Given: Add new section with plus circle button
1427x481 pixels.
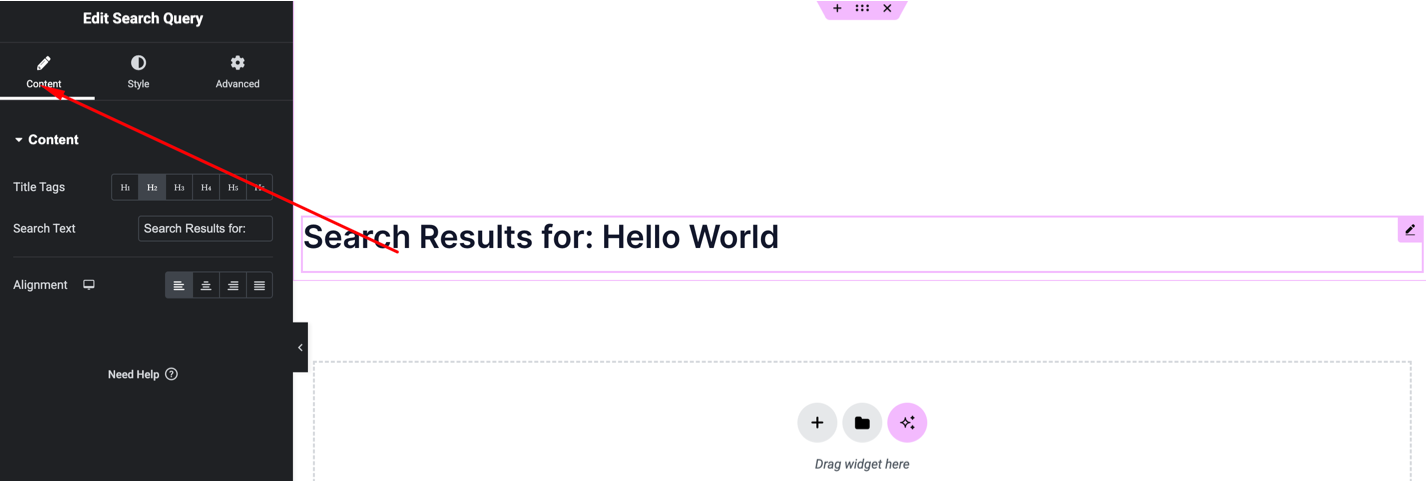Looking at the screenshot, I should (817, 423).
